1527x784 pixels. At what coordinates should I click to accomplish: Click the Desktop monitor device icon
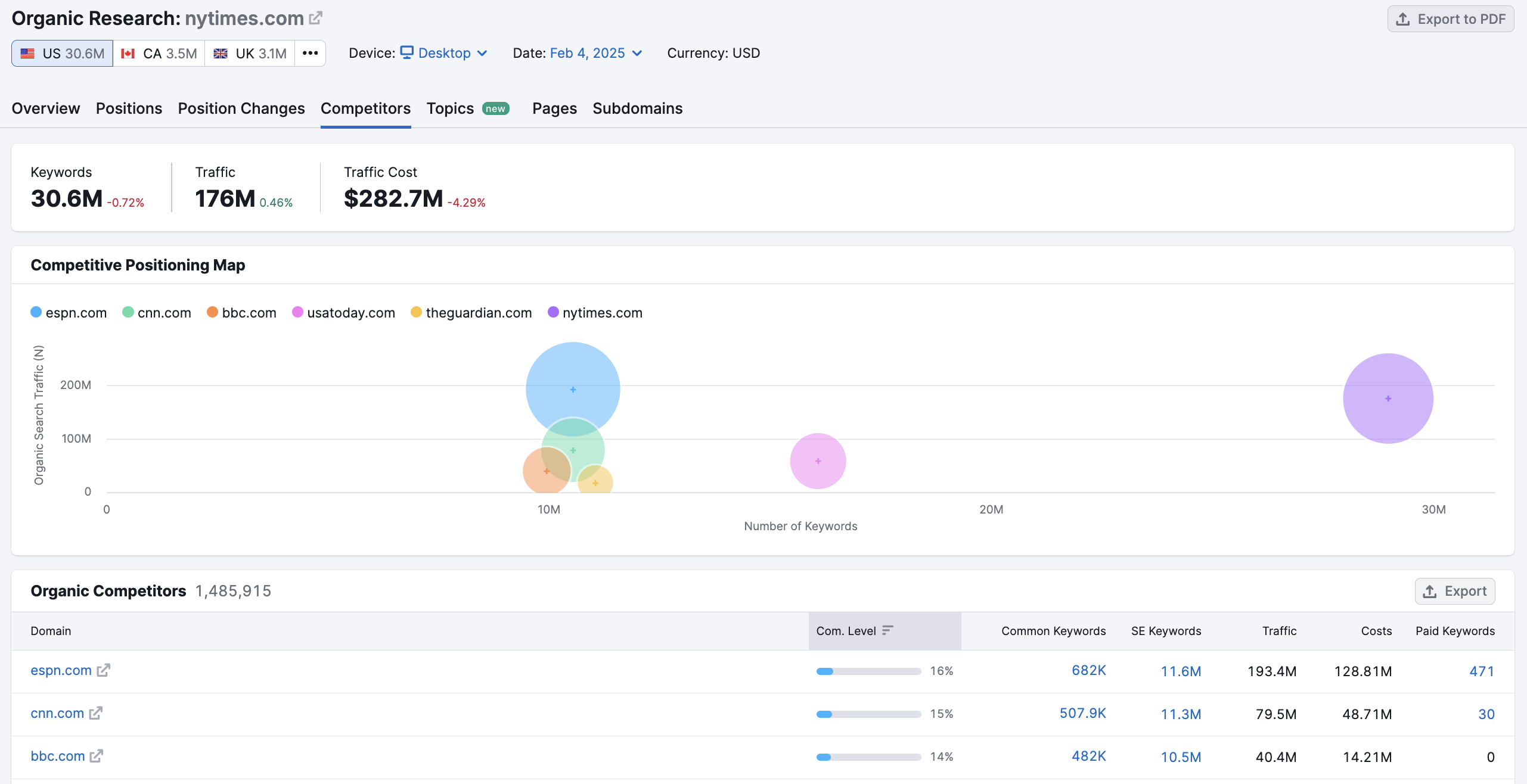click(407, 52)
